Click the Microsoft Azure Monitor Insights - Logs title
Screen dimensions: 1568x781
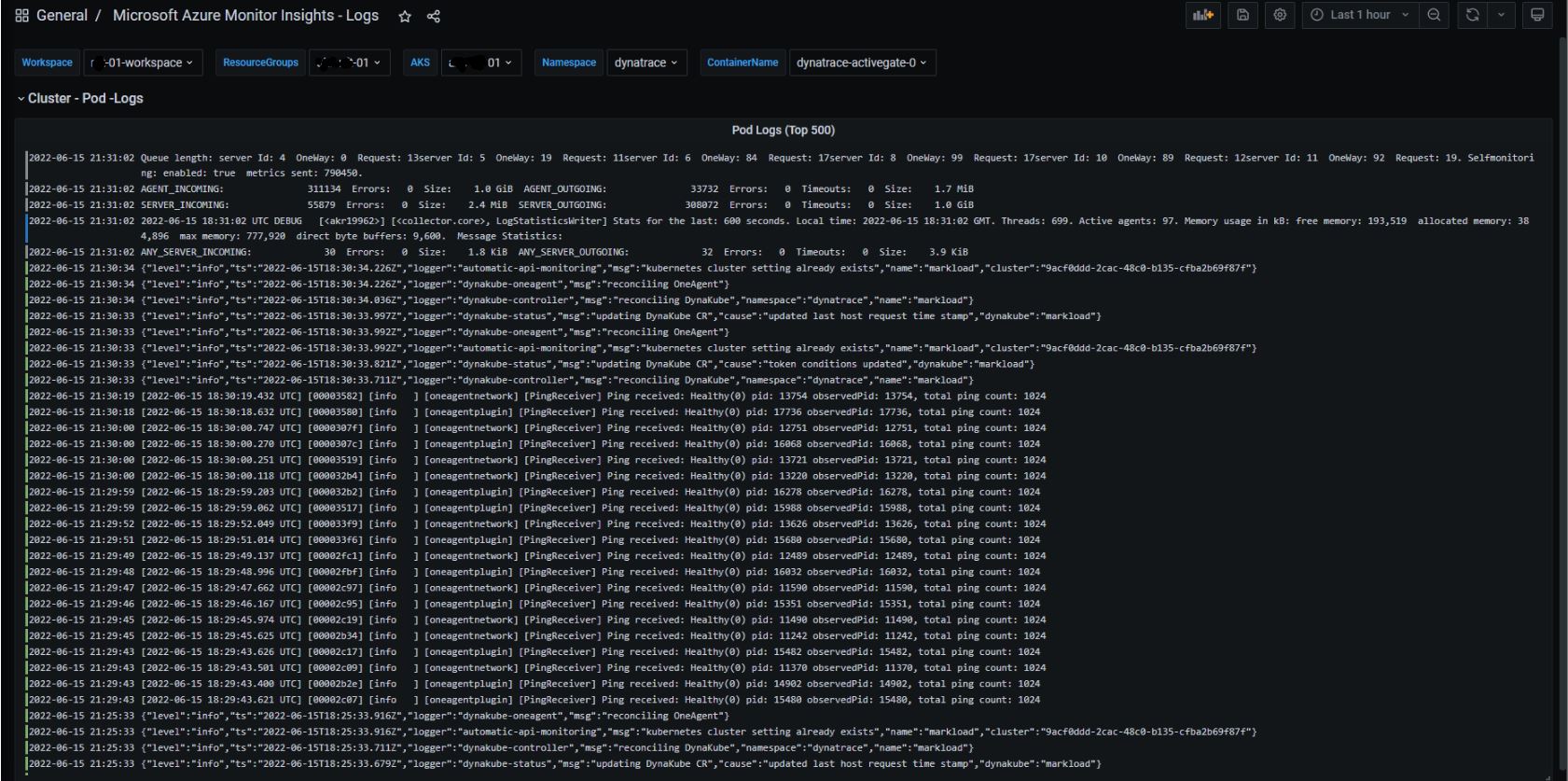pos(245,16)
